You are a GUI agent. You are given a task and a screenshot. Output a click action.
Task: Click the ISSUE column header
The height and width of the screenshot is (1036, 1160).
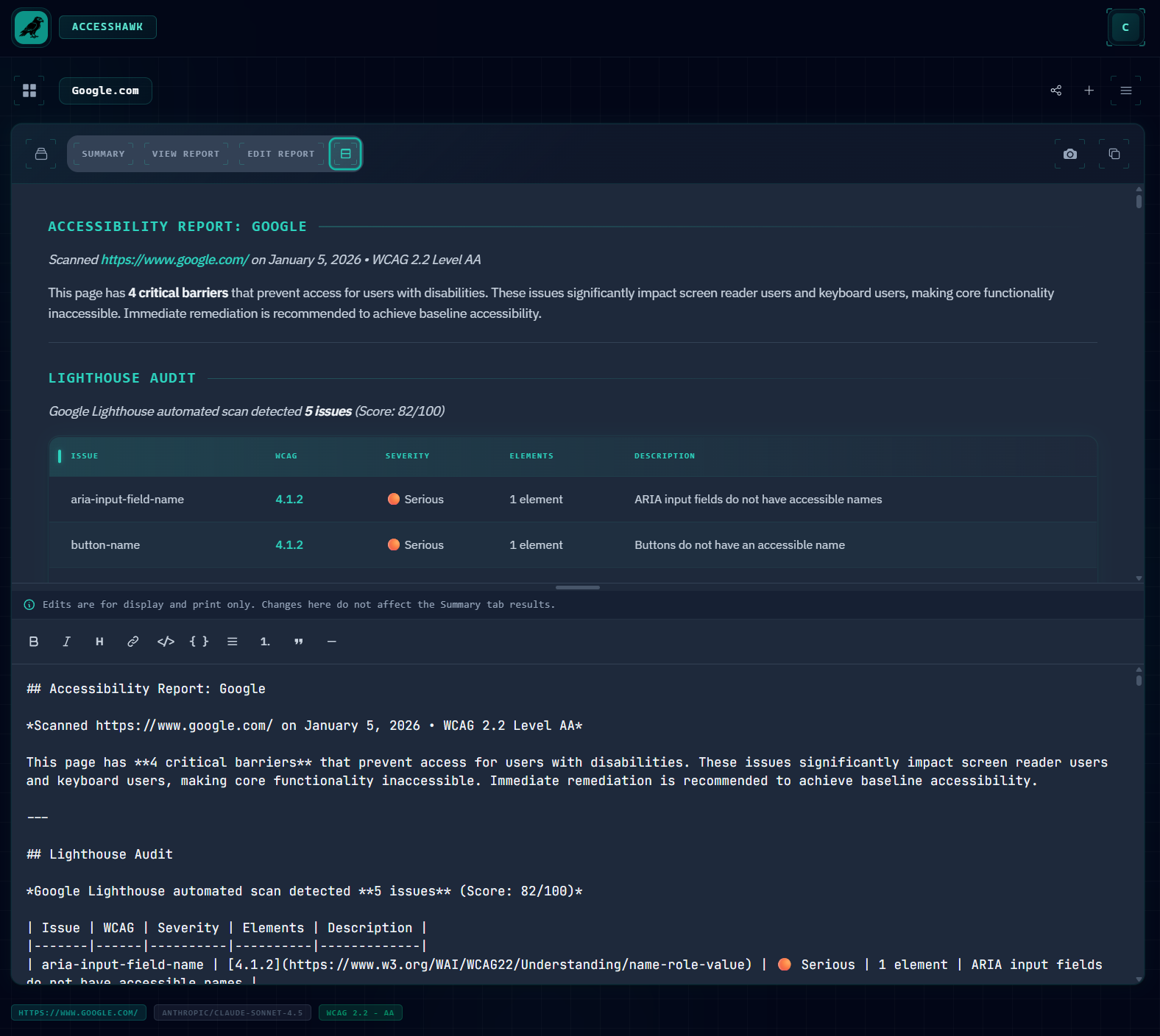click(84, 456)
